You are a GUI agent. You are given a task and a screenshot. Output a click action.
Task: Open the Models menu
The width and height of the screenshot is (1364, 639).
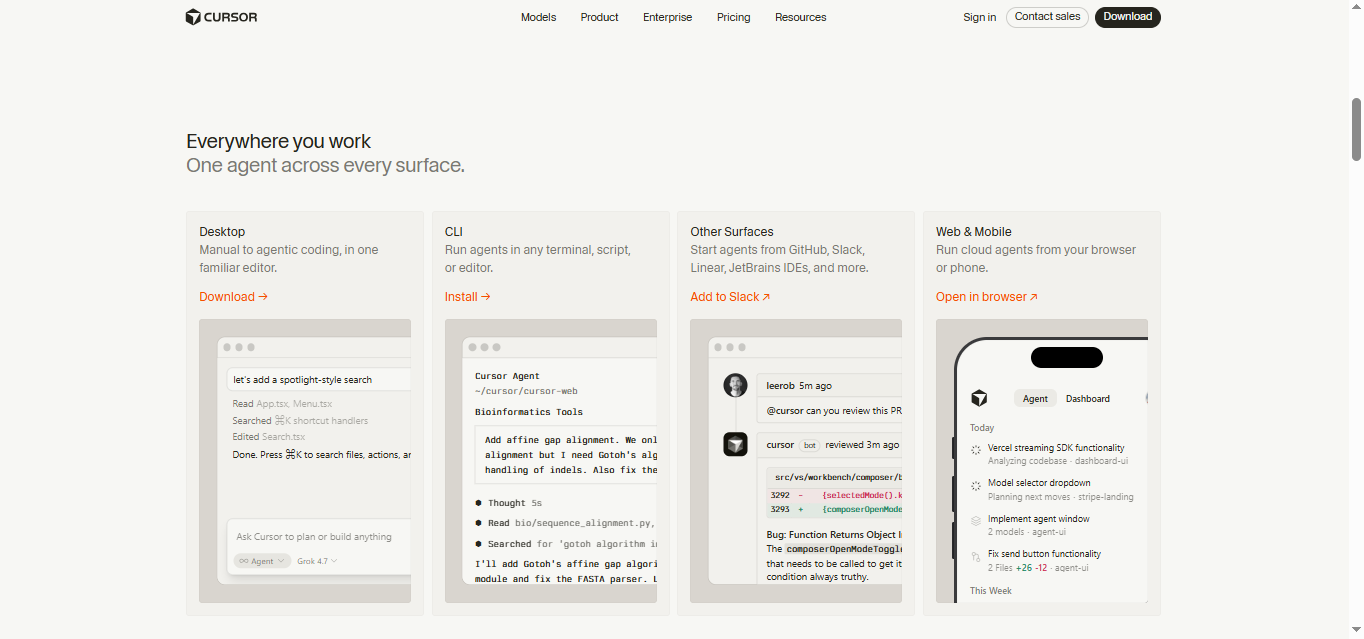click(x=538, y=17)
